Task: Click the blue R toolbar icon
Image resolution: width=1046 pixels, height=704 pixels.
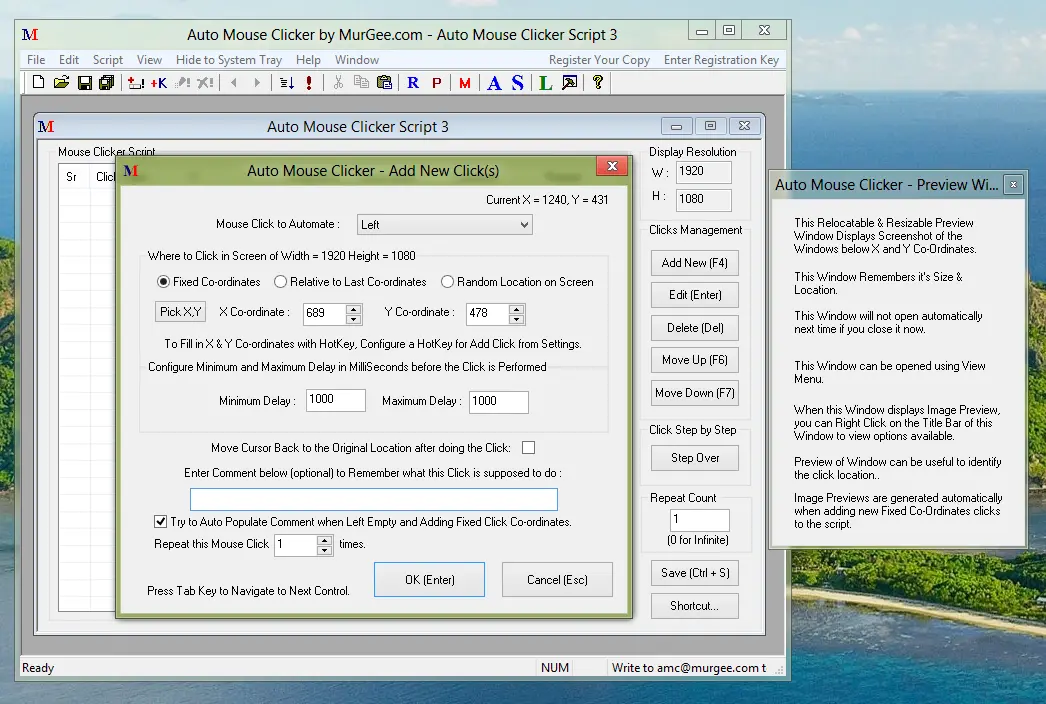Action: 413,83
